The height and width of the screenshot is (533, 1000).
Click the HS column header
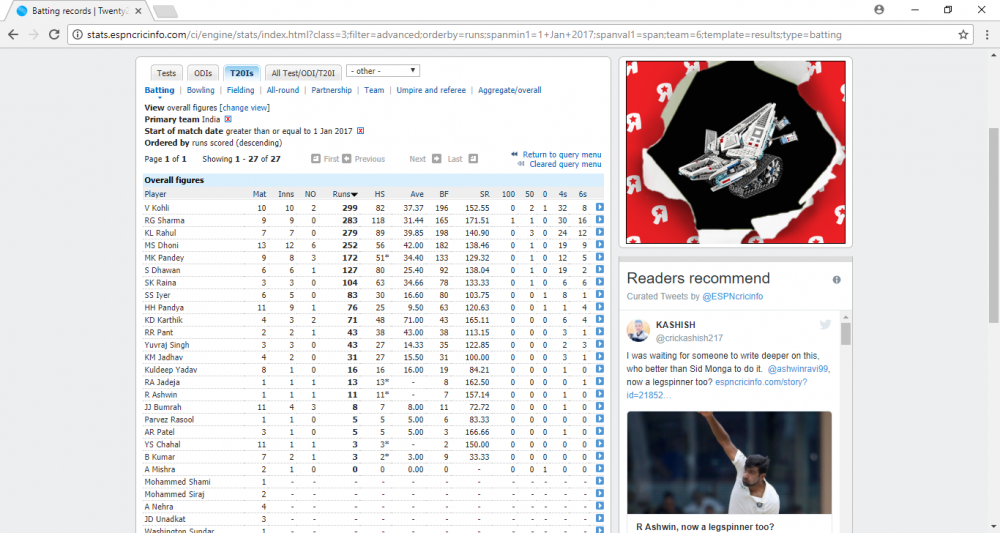tap(379, 194)
